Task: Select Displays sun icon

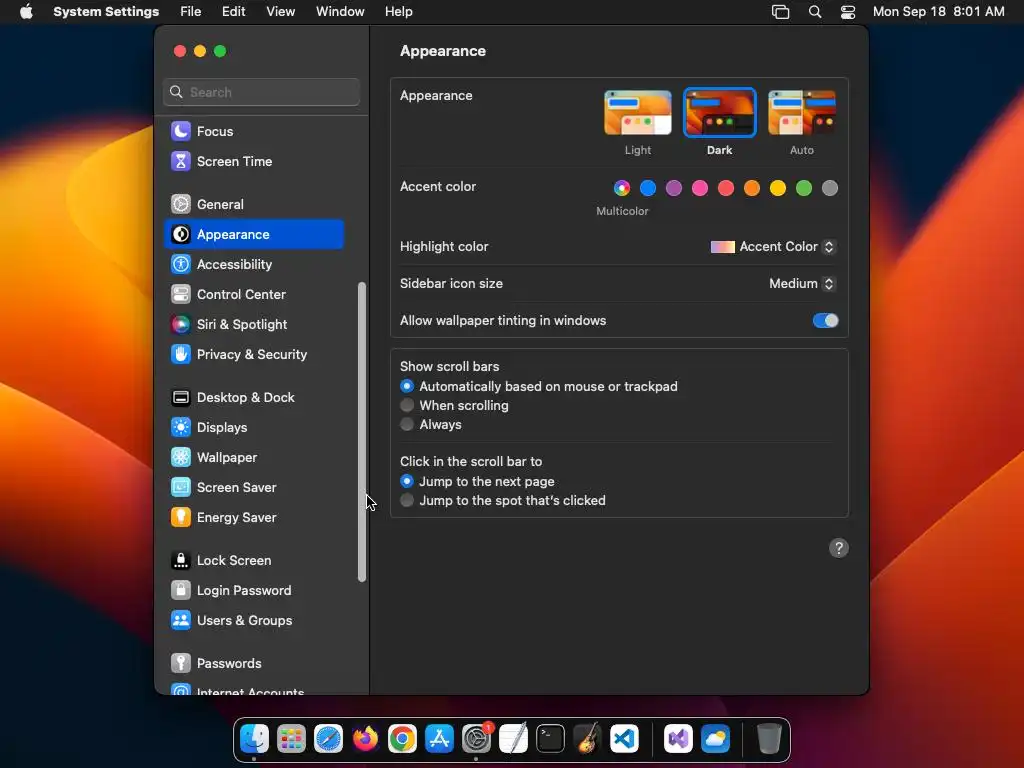Action: pos(181,428)
